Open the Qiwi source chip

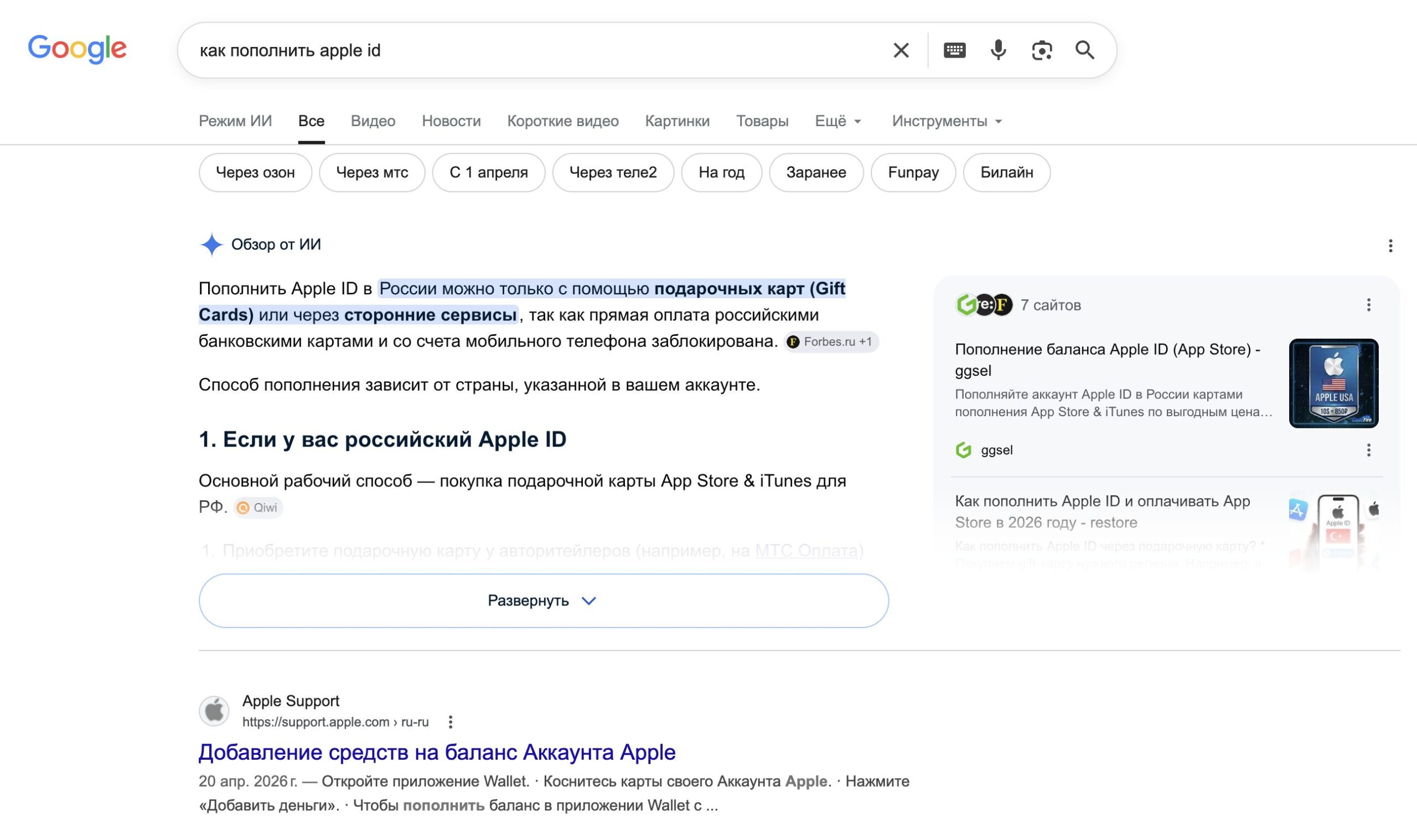pos(258,508)
